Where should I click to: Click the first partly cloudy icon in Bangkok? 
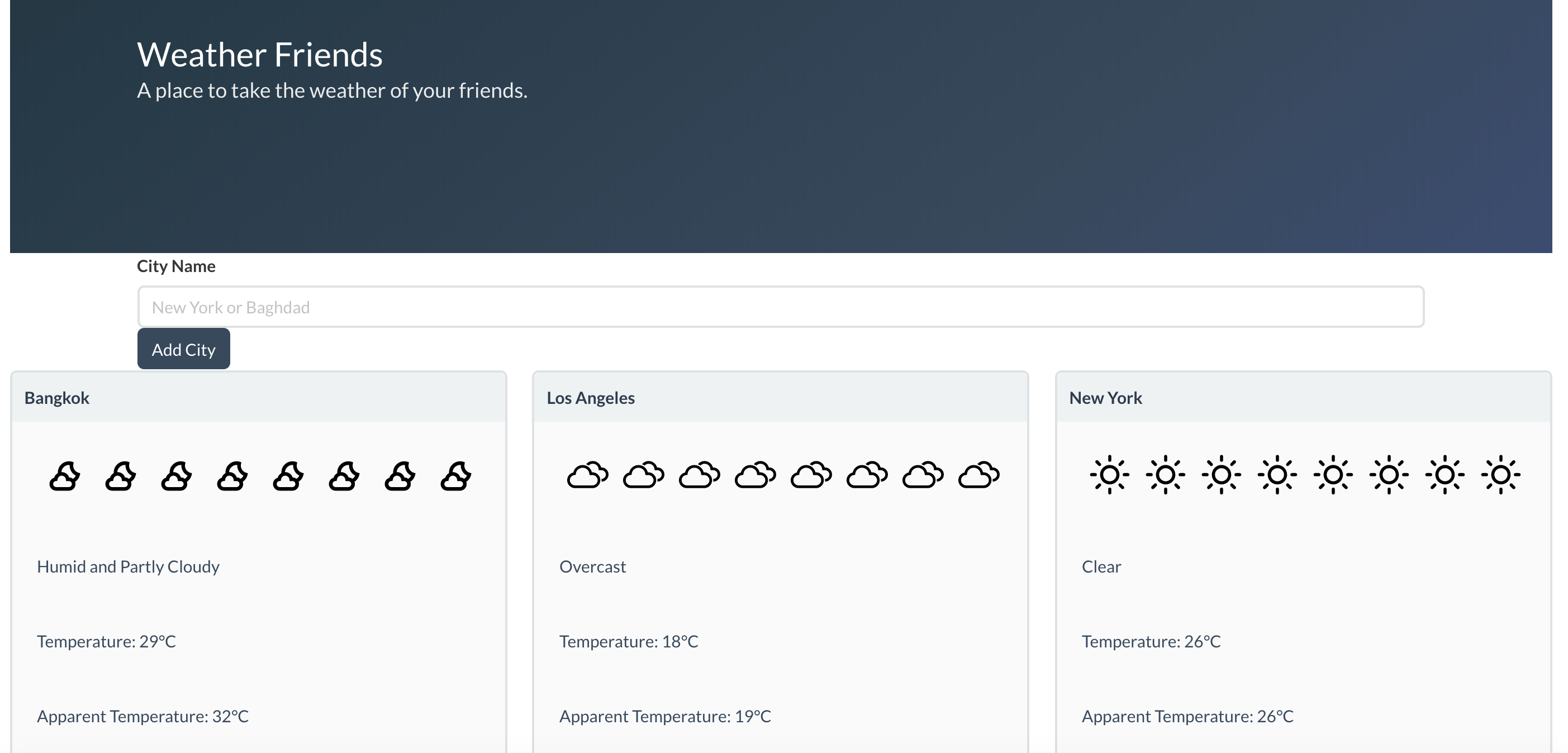click(x=64, y=475)
